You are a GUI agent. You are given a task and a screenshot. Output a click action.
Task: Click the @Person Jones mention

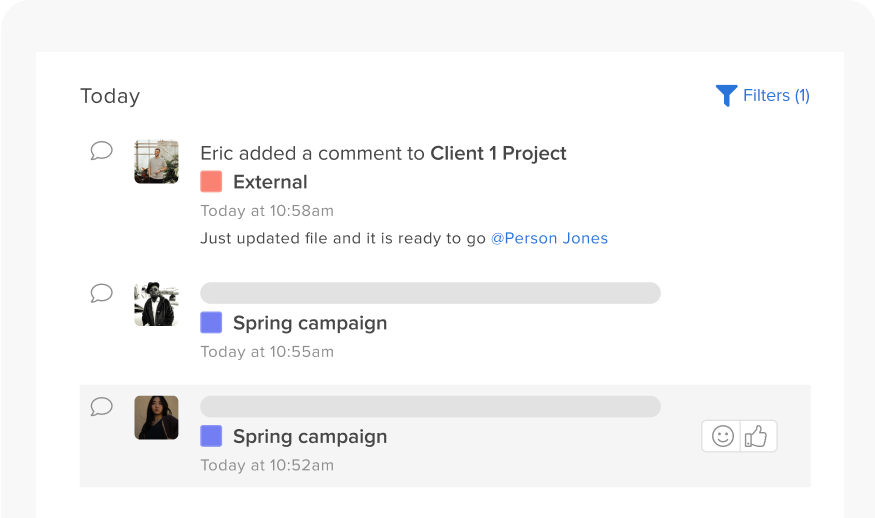click(549, 238)
